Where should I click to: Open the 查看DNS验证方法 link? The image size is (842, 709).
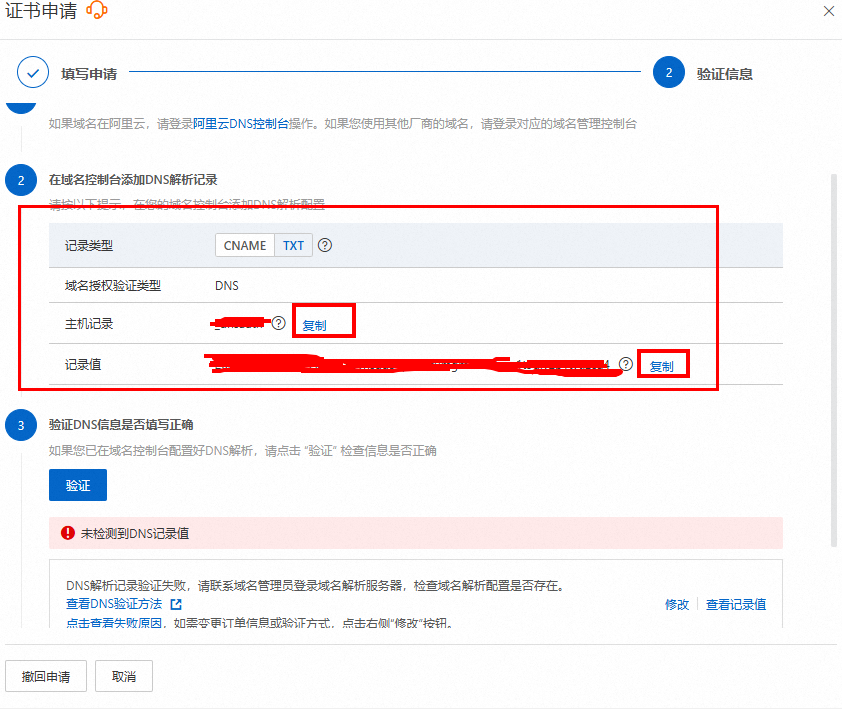[x=115, y=604]
